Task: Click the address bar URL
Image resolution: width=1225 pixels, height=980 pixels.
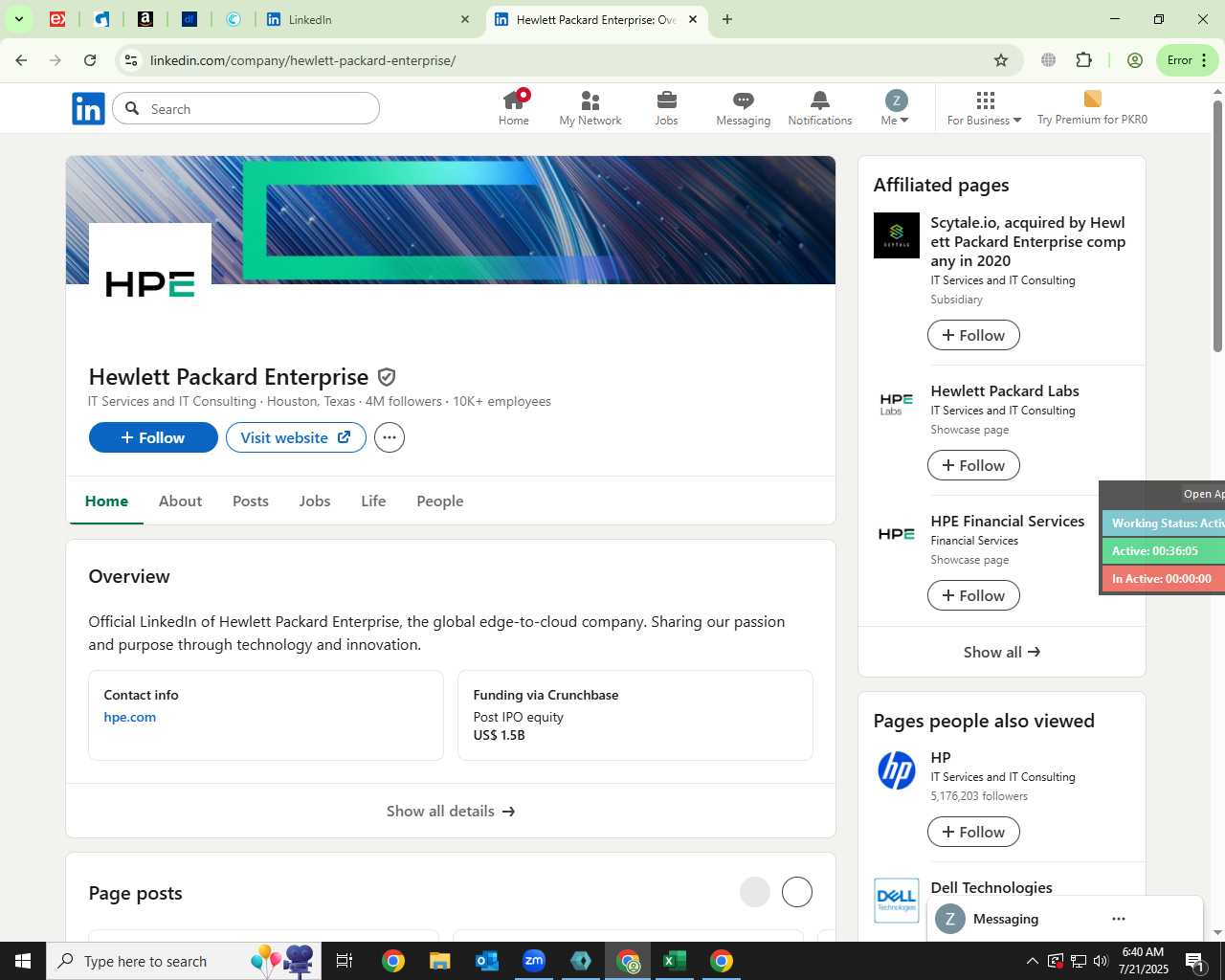Action: [302, 60]
